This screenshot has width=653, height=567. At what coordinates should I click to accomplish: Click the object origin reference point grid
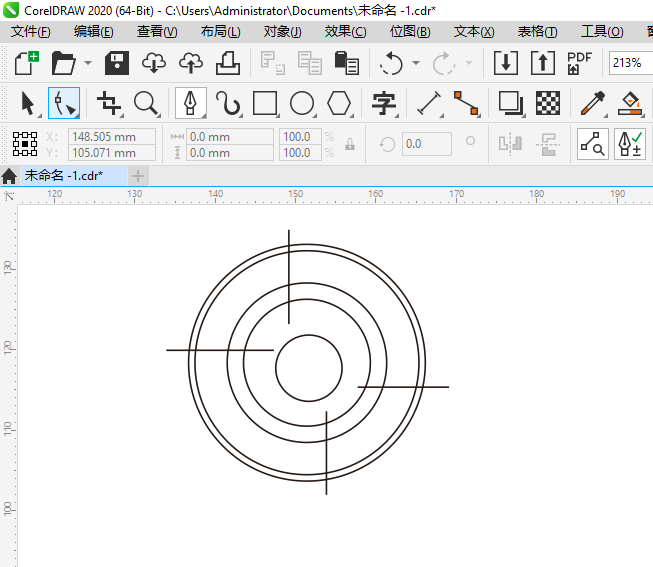point(25,144)
